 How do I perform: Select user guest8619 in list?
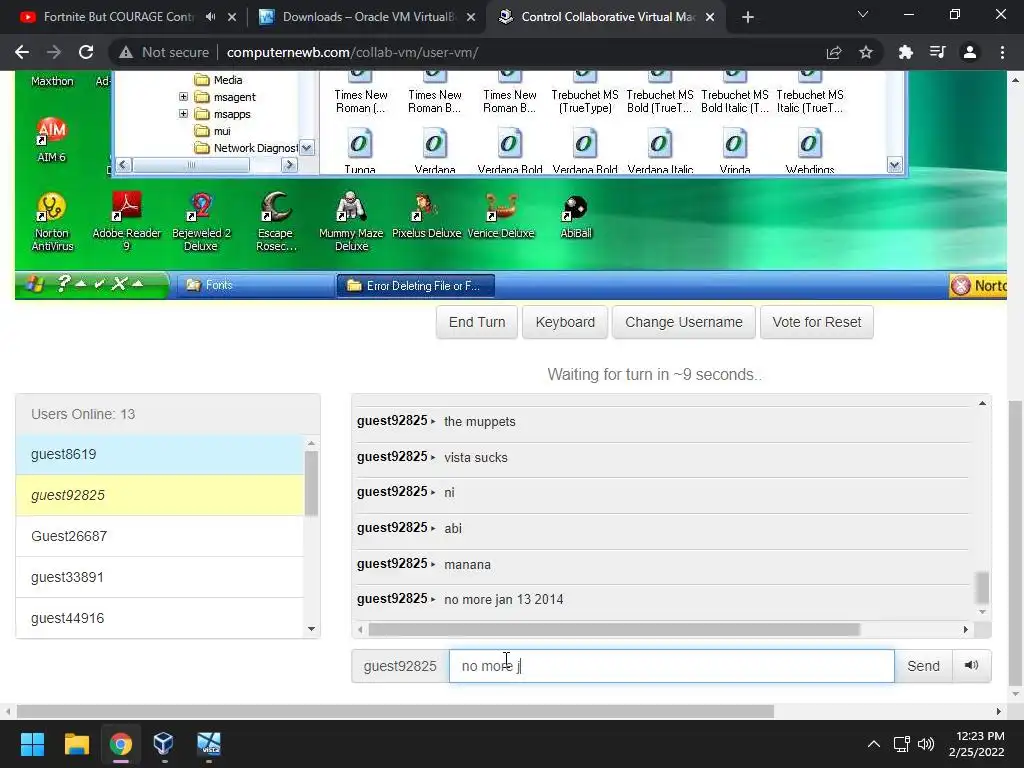click(159, 454)
